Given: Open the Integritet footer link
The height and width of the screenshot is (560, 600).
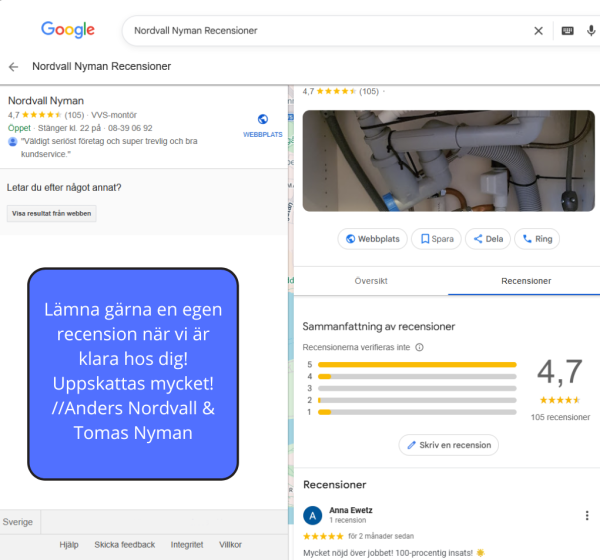Looking at the screenshot, I should [187, 545].
